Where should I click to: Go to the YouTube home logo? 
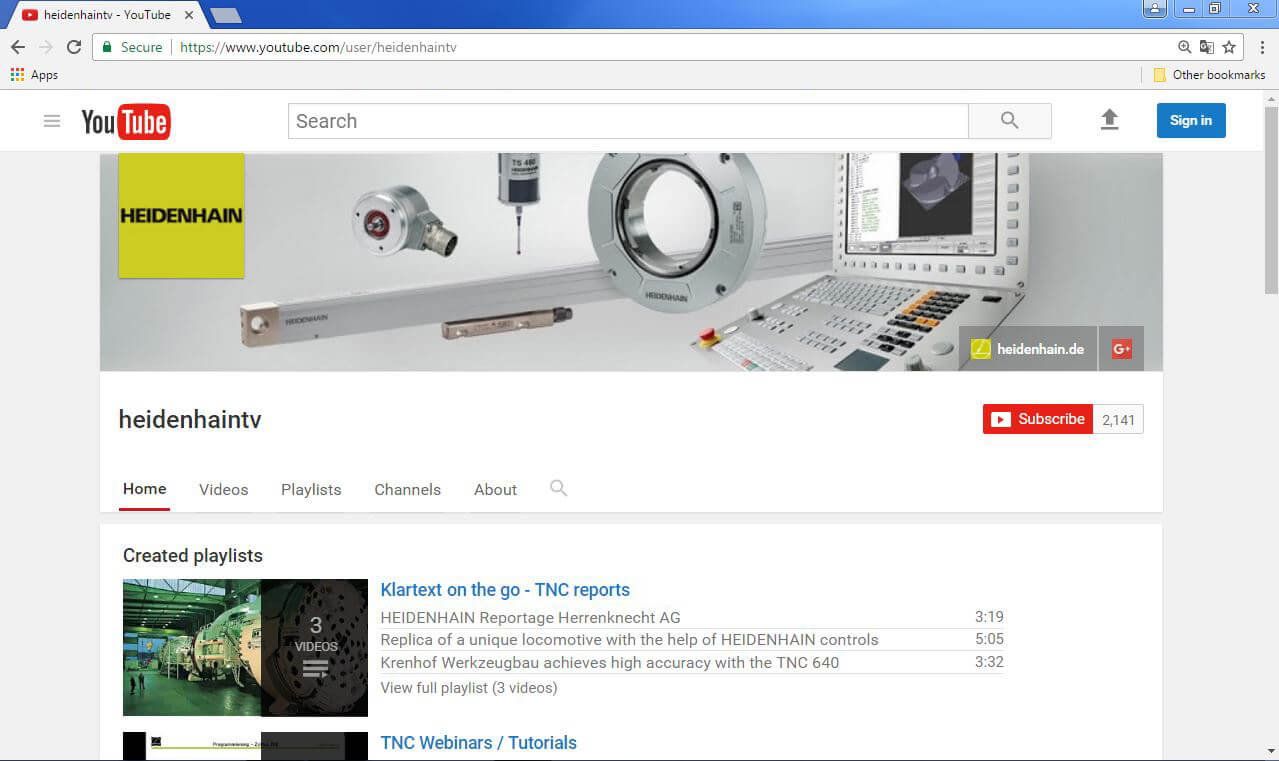pyautogui.click(x=126, y=122)
